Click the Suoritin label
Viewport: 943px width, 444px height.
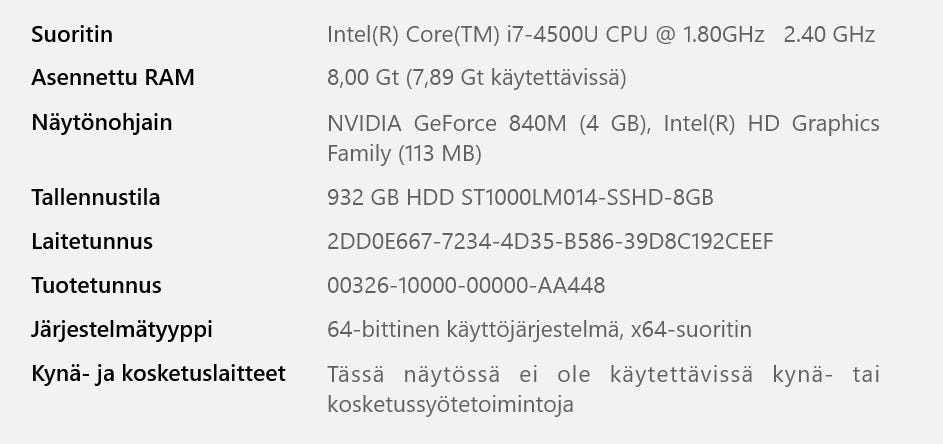point(72,34)
